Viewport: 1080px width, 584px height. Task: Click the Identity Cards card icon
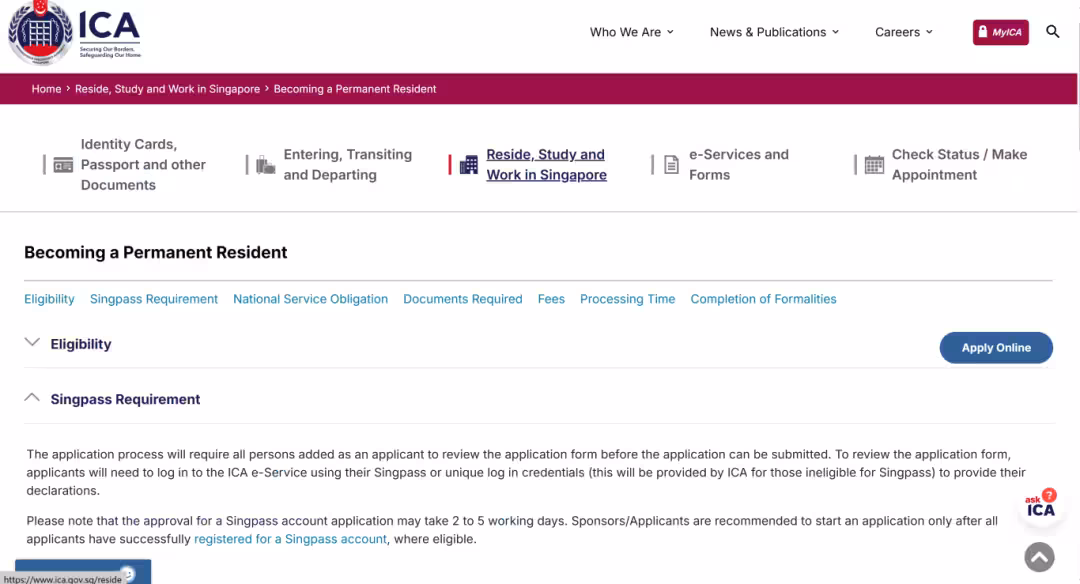[x=64, y=165]
